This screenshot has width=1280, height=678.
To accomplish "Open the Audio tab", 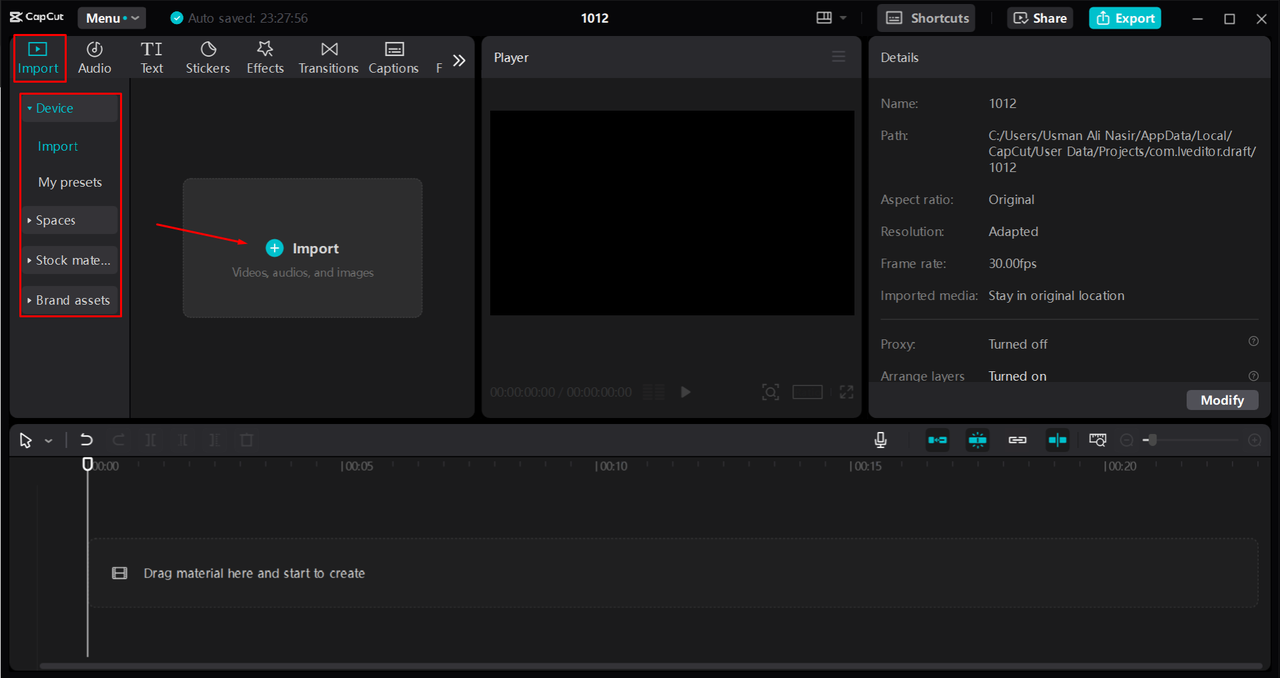I will [95, 58].
